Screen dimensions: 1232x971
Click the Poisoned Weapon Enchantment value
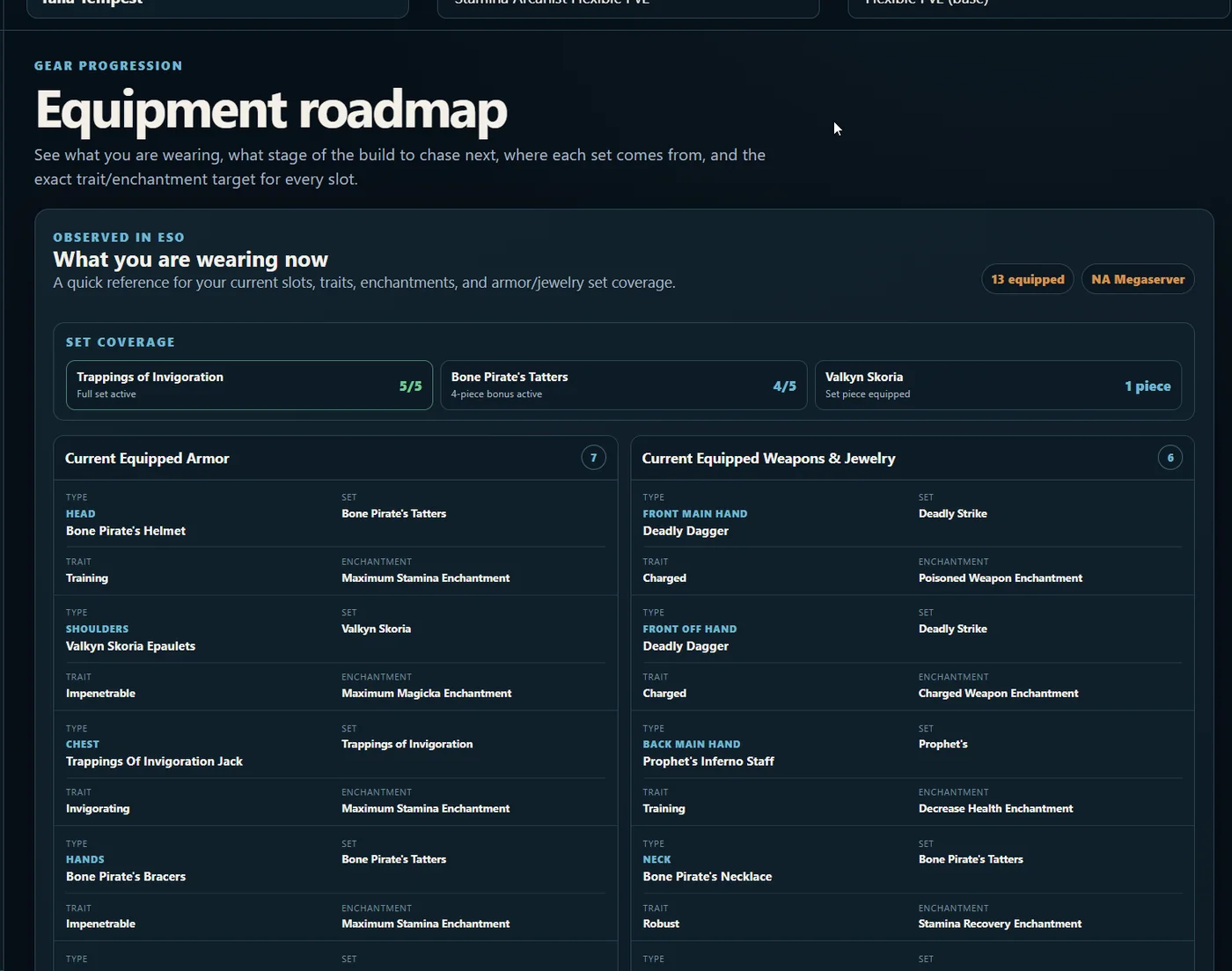point(1001,578)
